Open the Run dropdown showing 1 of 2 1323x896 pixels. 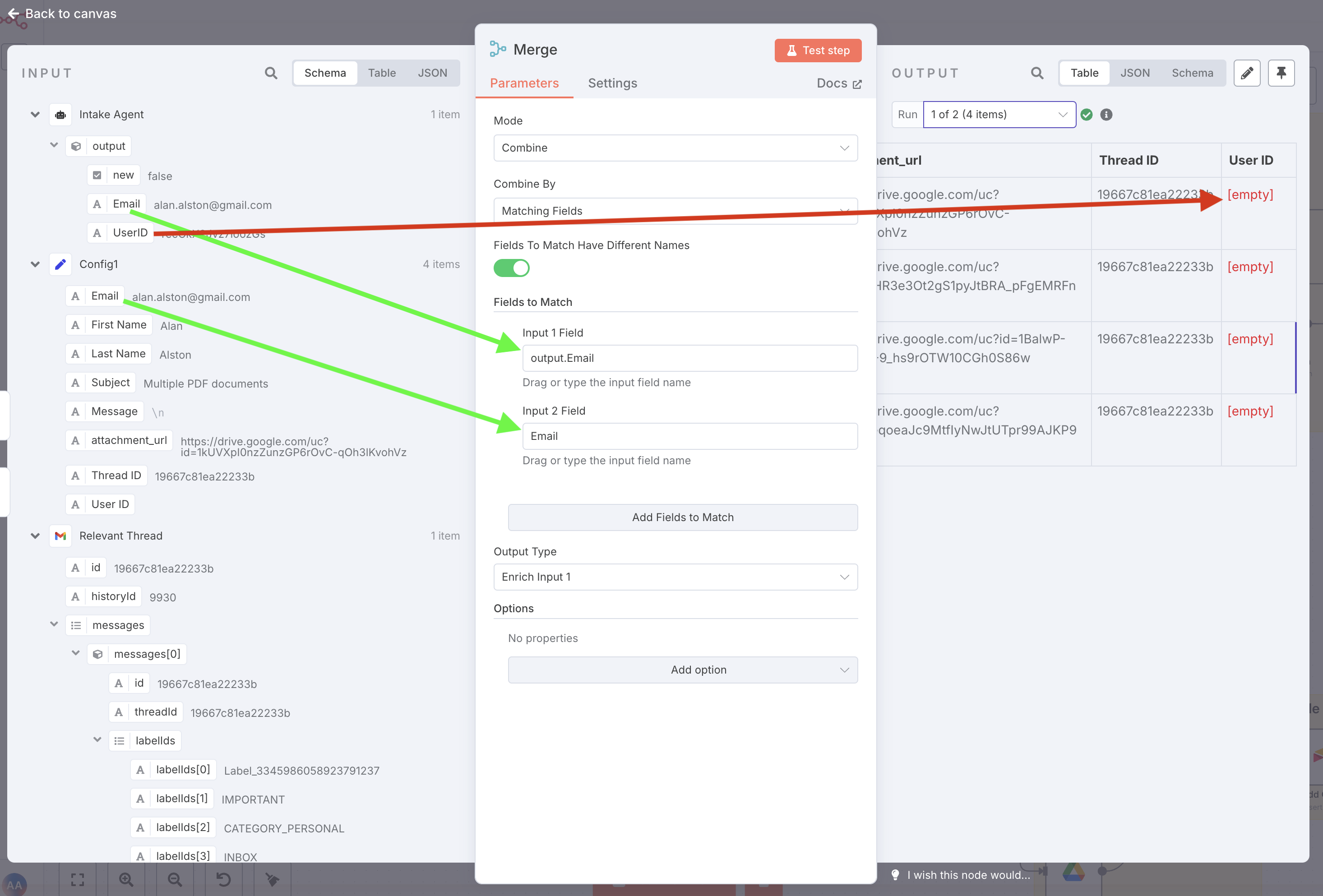[999, 115]
